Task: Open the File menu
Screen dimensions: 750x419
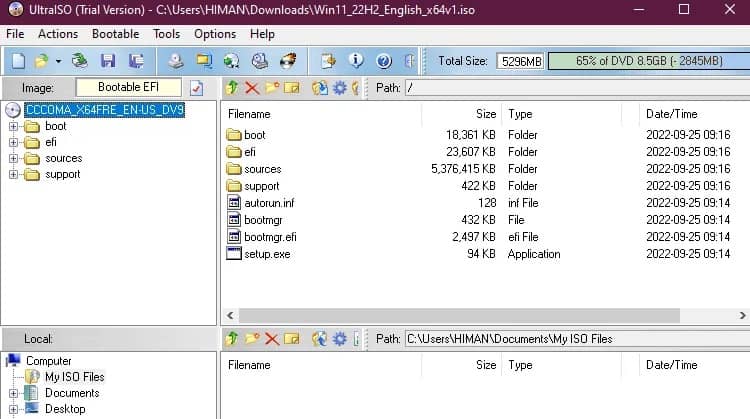Action: click(15, 34)
